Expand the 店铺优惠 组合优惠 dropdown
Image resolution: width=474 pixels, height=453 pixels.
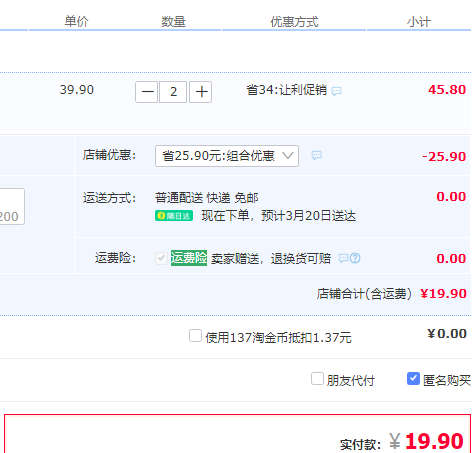(x=227, y=156)
